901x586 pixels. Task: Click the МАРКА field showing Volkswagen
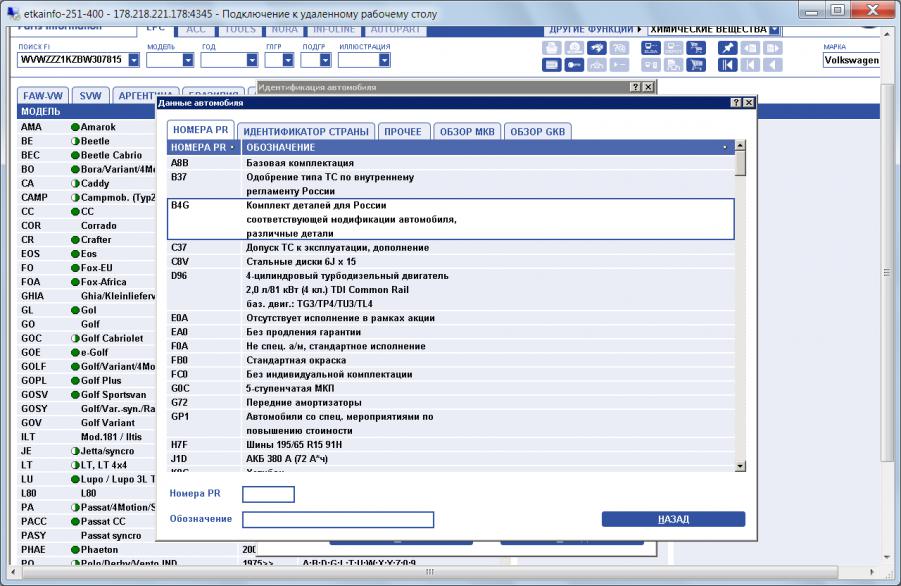click(851, 60)
